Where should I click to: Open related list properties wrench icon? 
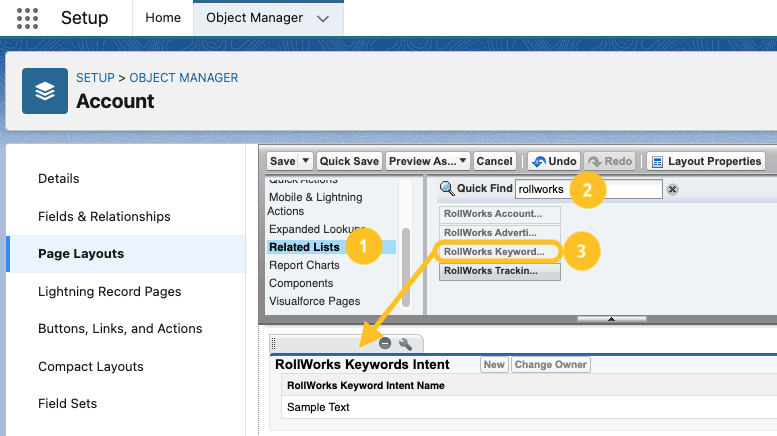405,343
